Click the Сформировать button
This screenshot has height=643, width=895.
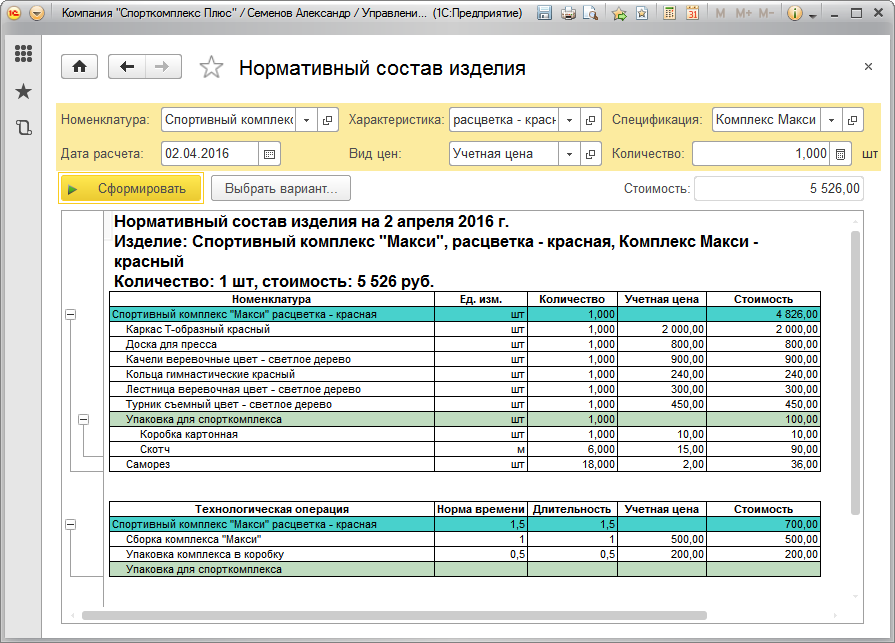point(131,189)
